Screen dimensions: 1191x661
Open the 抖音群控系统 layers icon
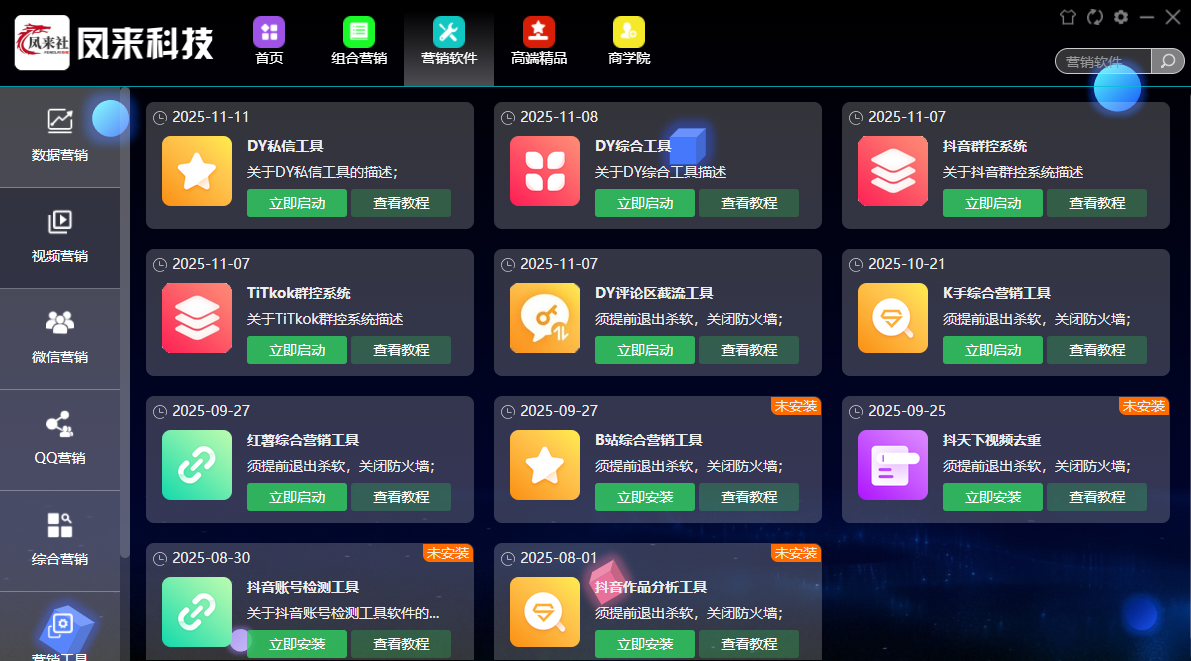(892, 171)
